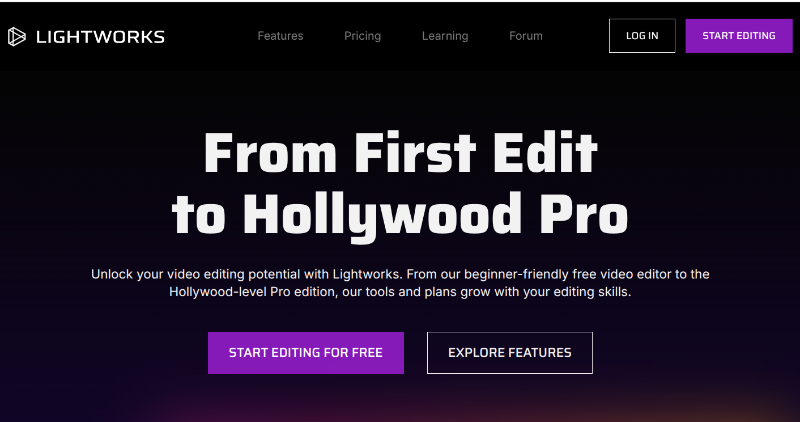Open the Features navigation item
The width and height of the screenshot is (800, 422).
(x=280, y=36)
